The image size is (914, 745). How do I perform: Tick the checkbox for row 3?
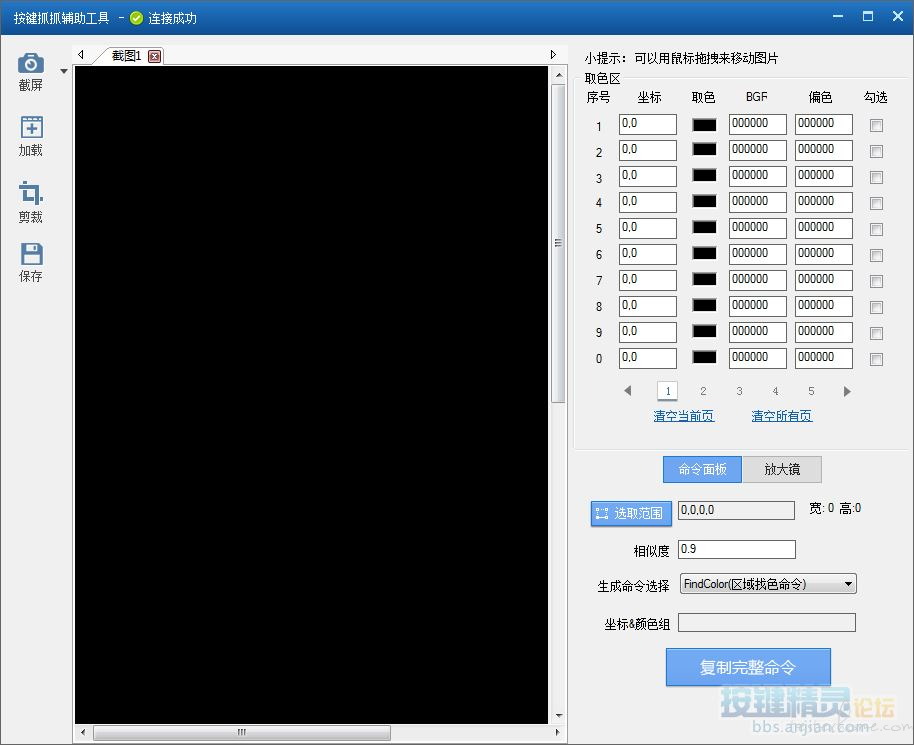point(876,177)
